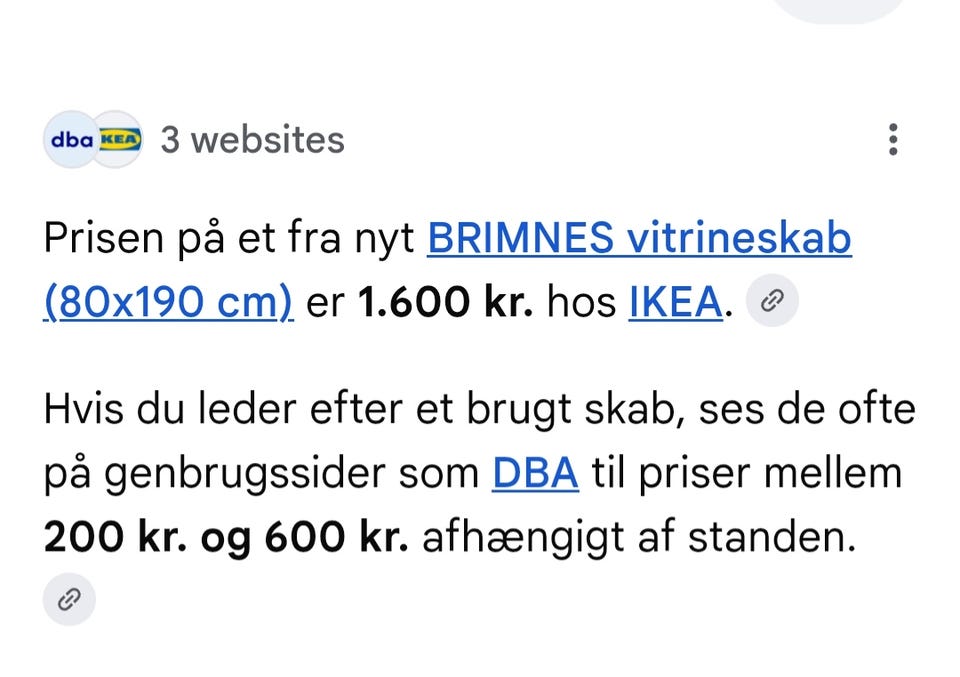Click the text 'afhængigt af standen.'

coord(639,537)
